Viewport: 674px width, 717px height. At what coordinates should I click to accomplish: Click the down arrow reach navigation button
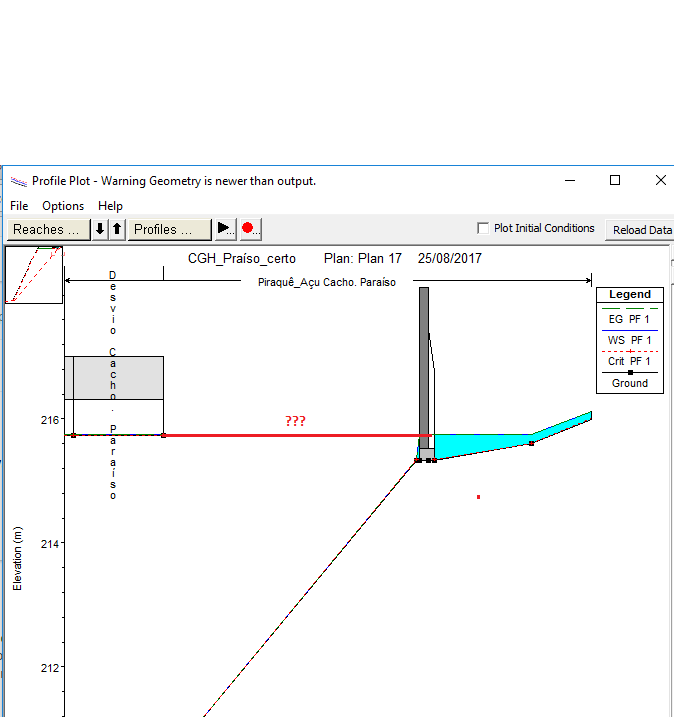(100, 229)
